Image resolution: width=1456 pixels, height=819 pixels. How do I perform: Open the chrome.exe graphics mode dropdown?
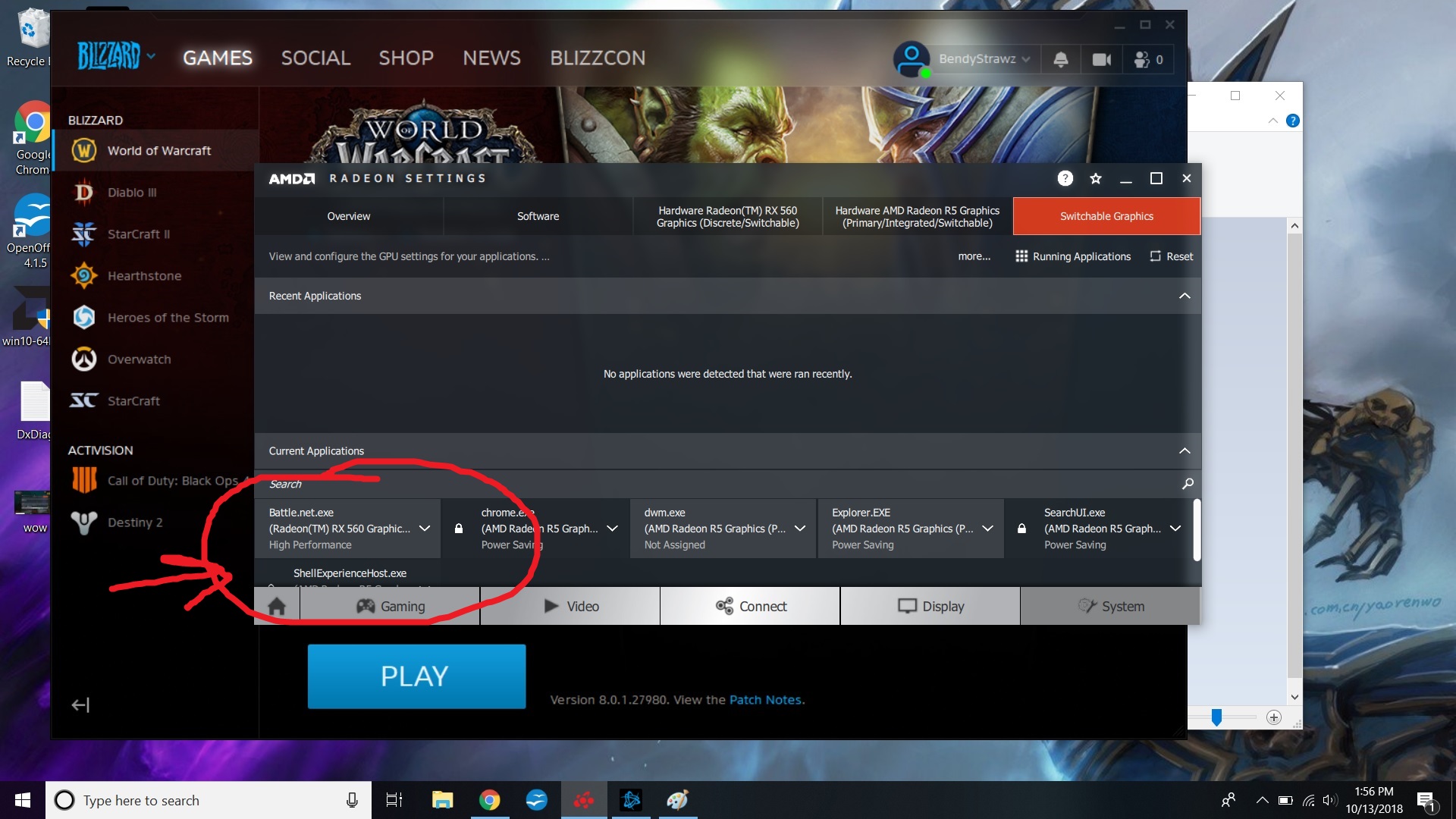(x=612, y=529)
